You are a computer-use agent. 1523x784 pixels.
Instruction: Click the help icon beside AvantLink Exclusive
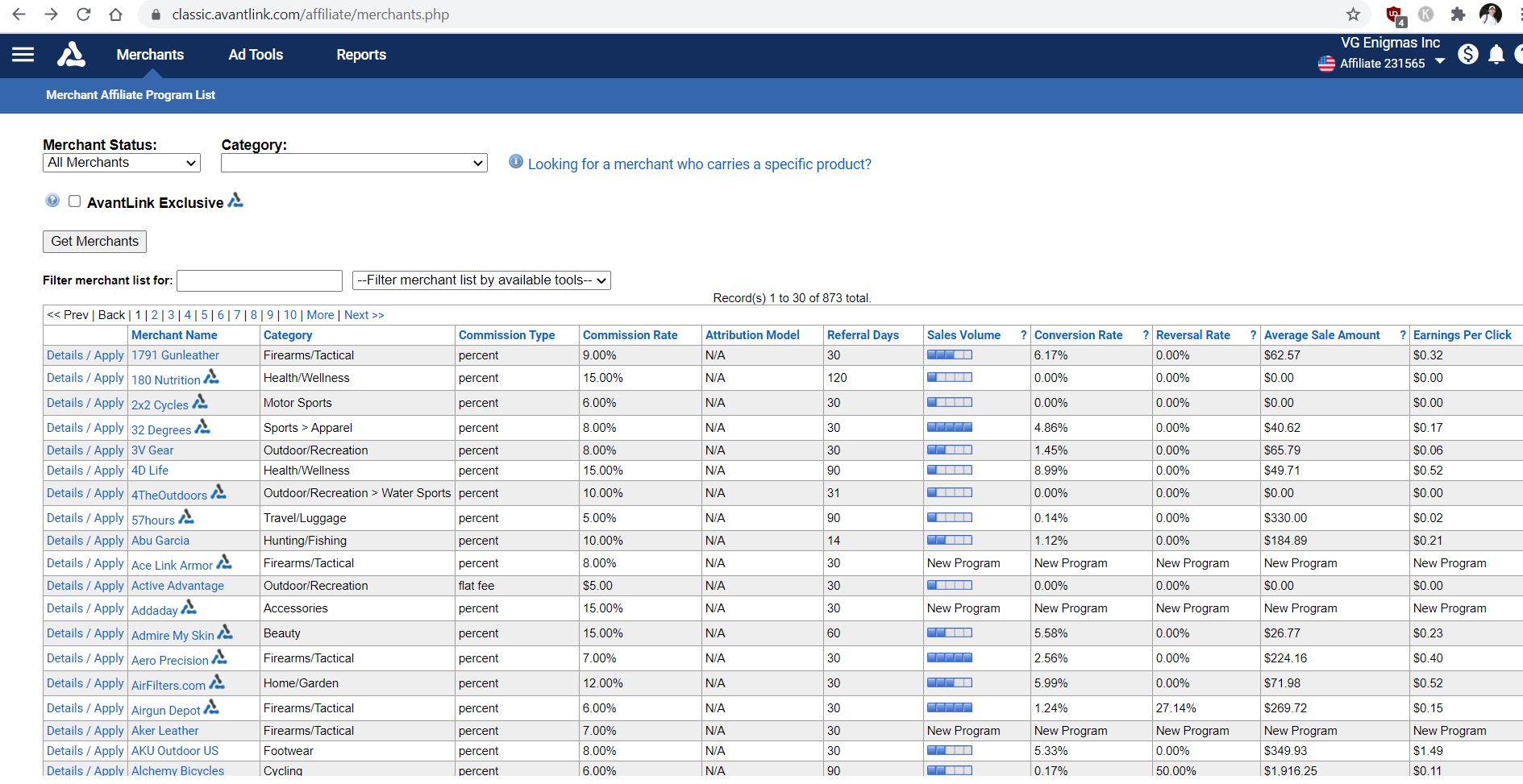point(52,201)
